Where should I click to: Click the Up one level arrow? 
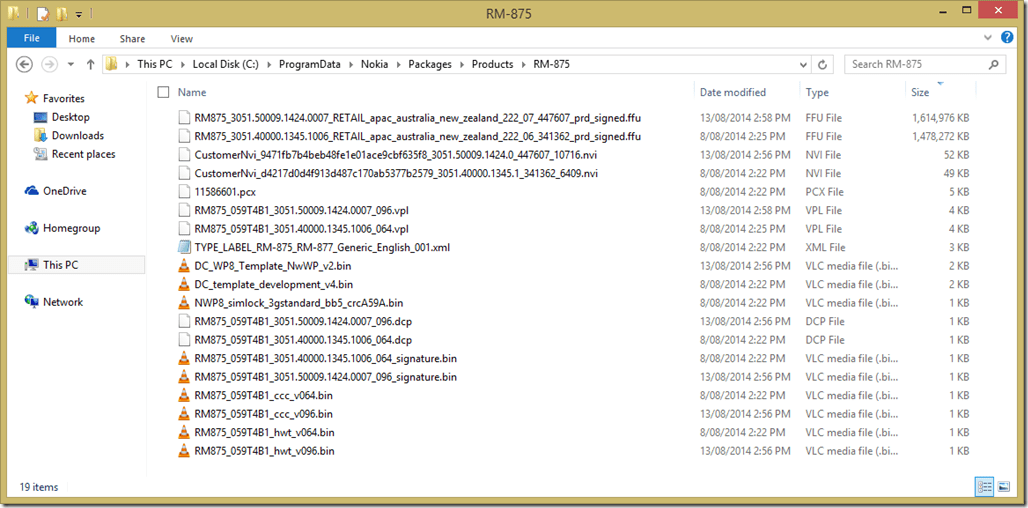[x=91, y=64]
